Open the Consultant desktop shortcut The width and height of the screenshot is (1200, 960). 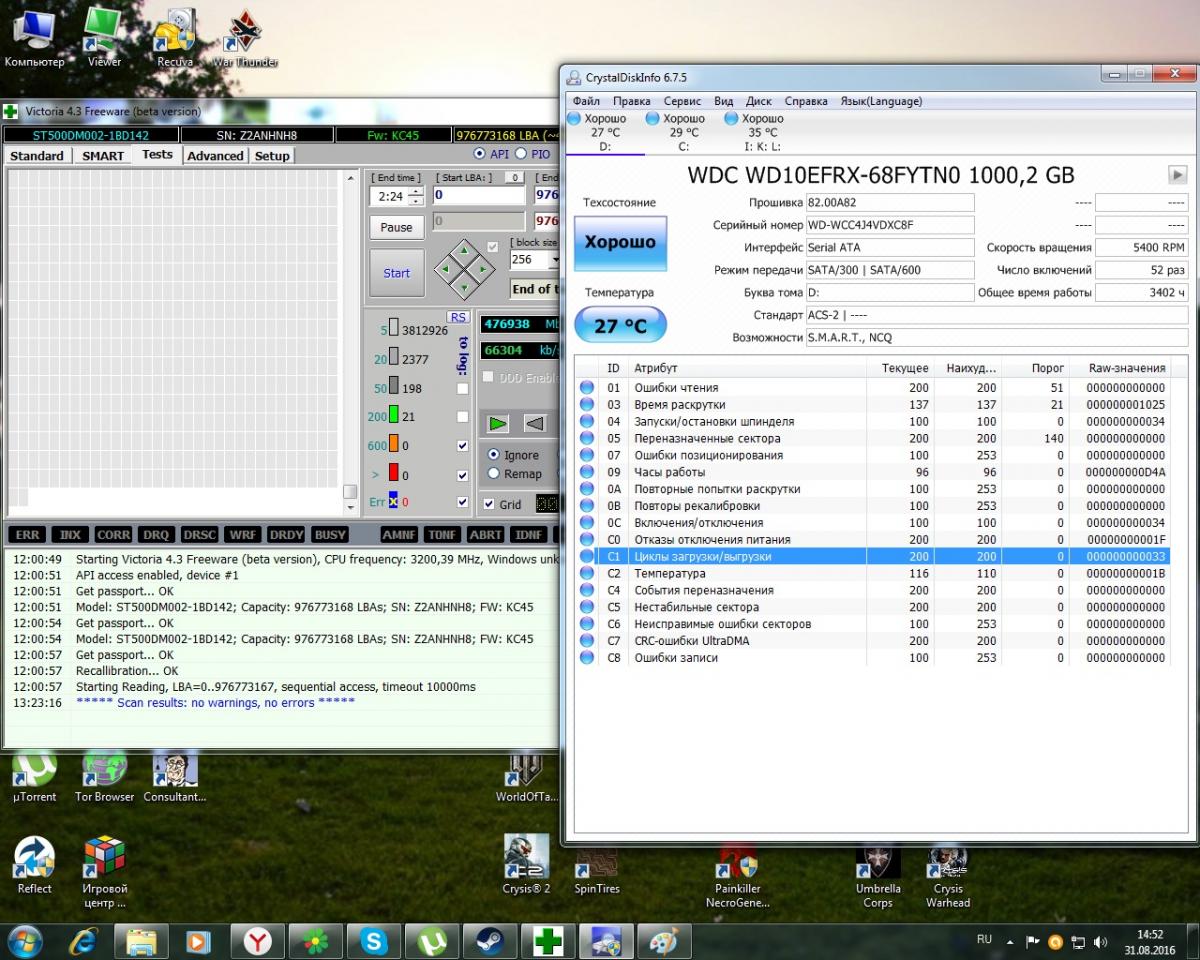pos(175,777)
